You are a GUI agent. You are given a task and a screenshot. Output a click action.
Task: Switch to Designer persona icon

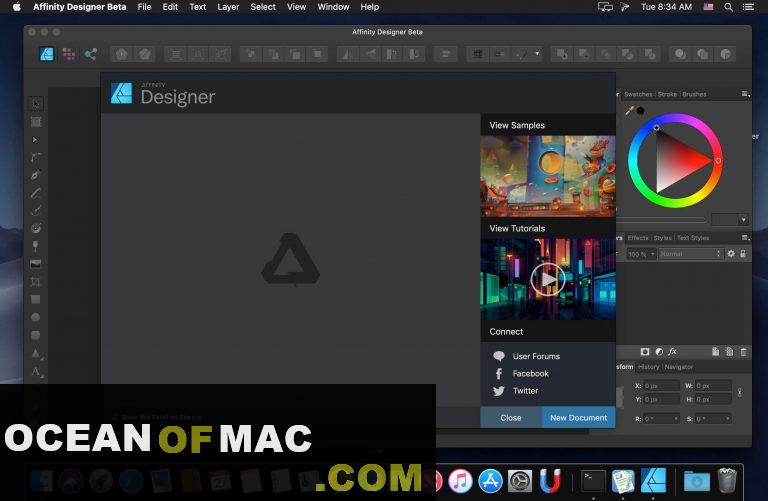(47, 54)
